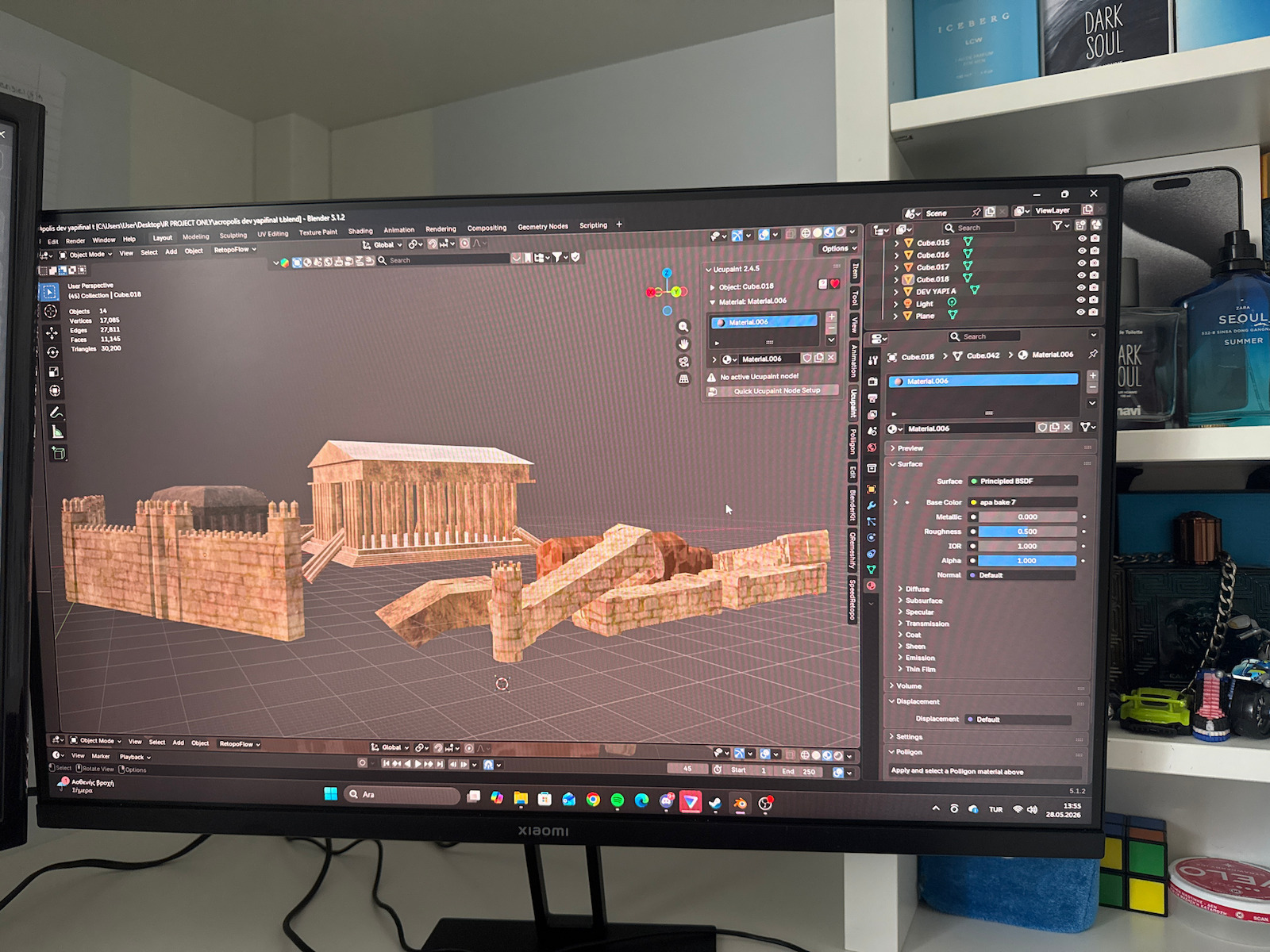Open the Output properties tab icon
The image size is (1270, 952).
(x=872, y=398)
